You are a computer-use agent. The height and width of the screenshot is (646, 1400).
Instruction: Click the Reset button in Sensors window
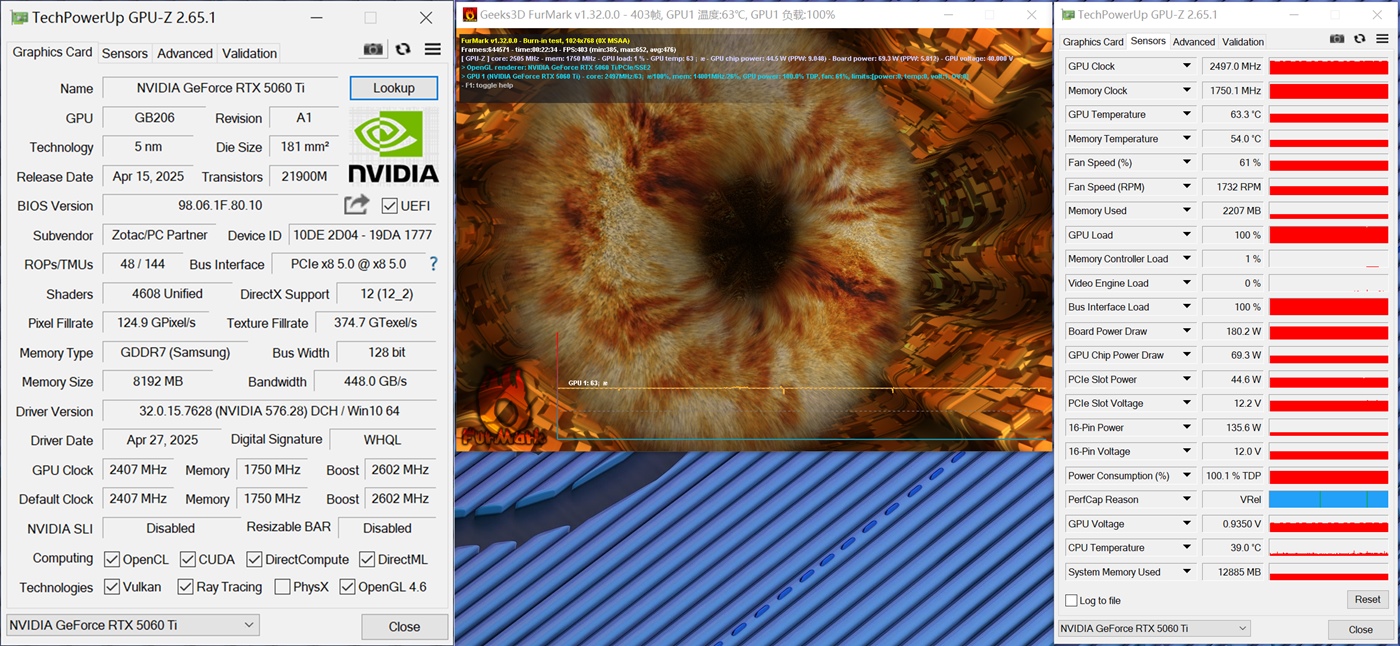1367,599
